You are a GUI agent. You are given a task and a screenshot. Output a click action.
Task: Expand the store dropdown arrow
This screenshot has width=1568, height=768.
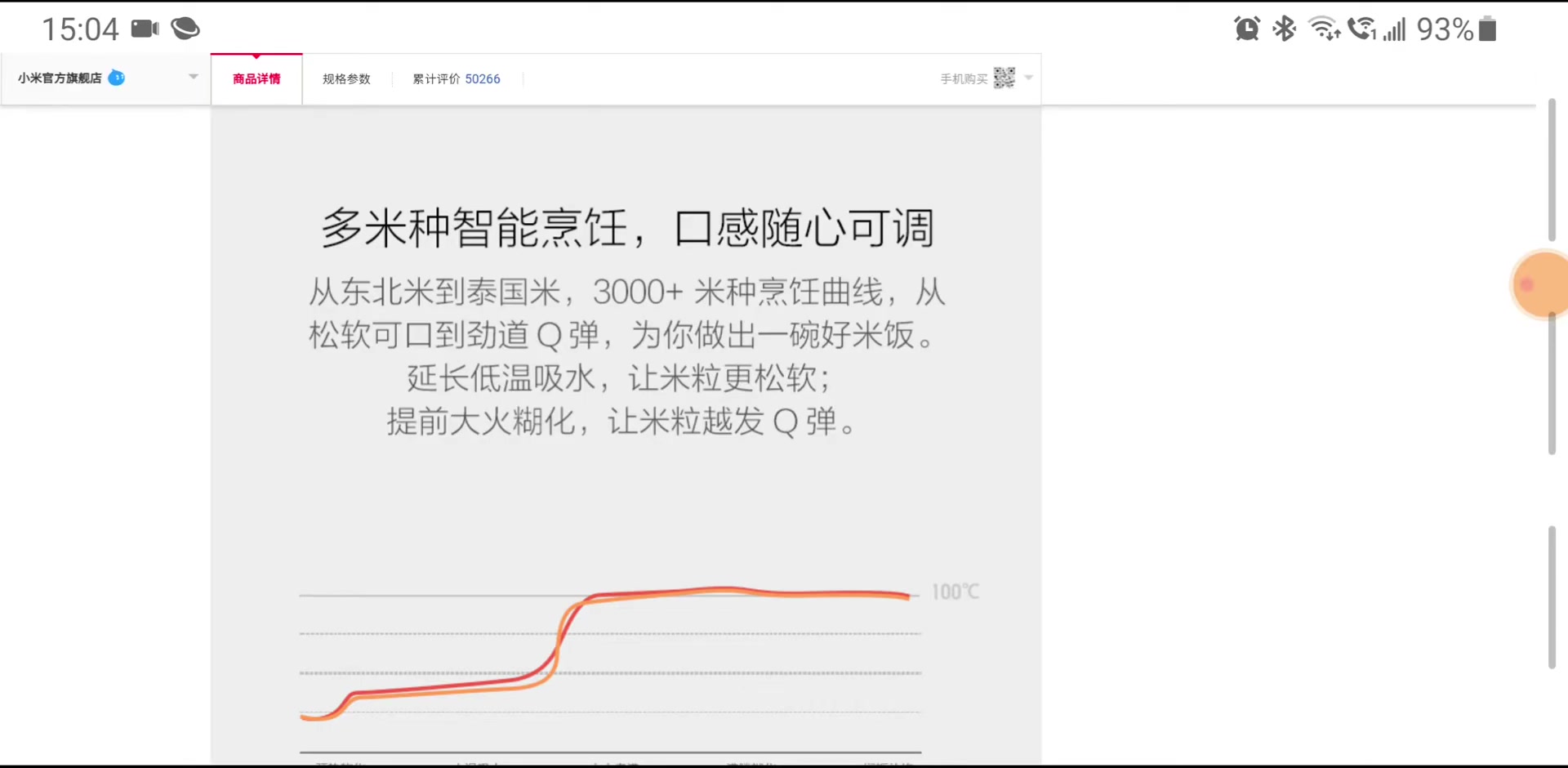click(194, 77)
